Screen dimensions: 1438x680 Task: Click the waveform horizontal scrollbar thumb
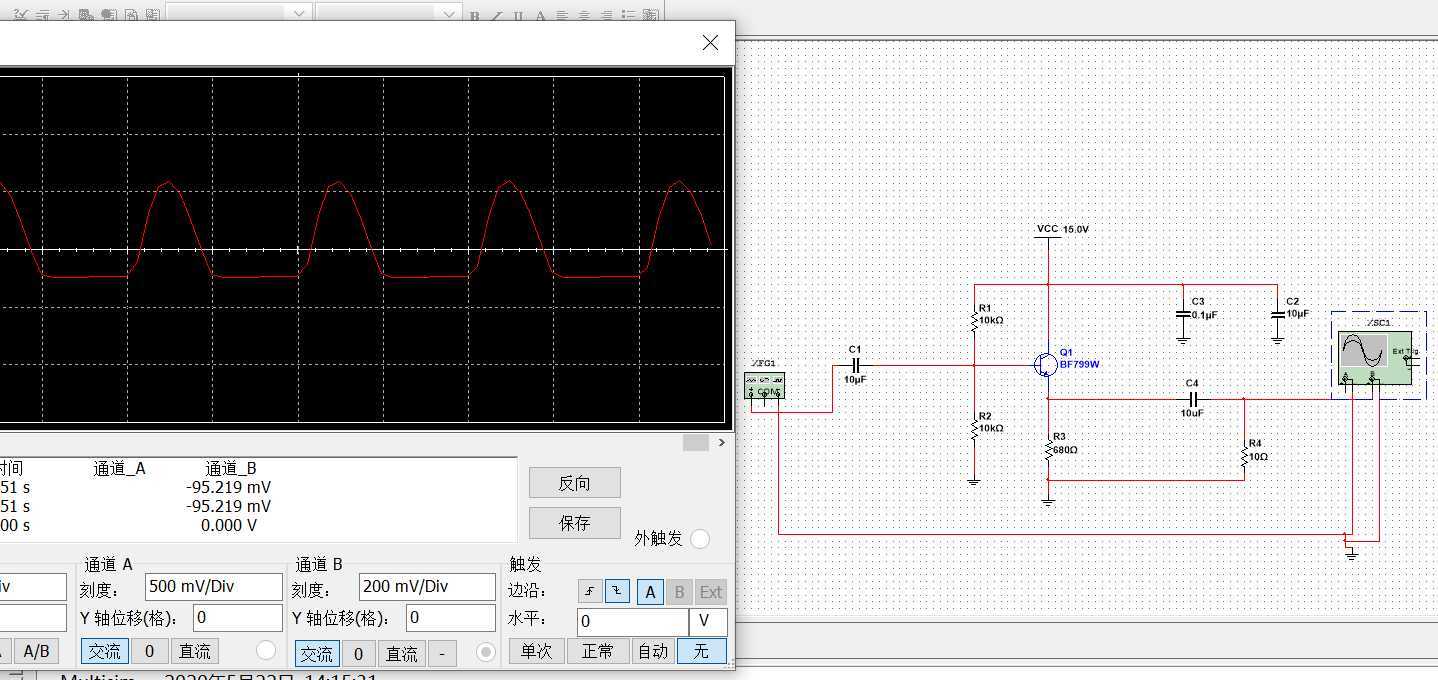pos(696,442)
